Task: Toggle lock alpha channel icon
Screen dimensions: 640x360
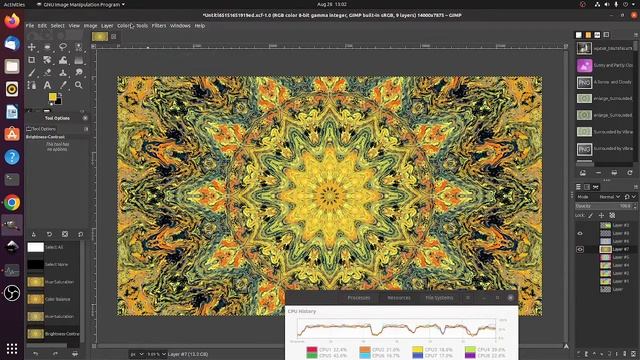Action: point(612,215)
